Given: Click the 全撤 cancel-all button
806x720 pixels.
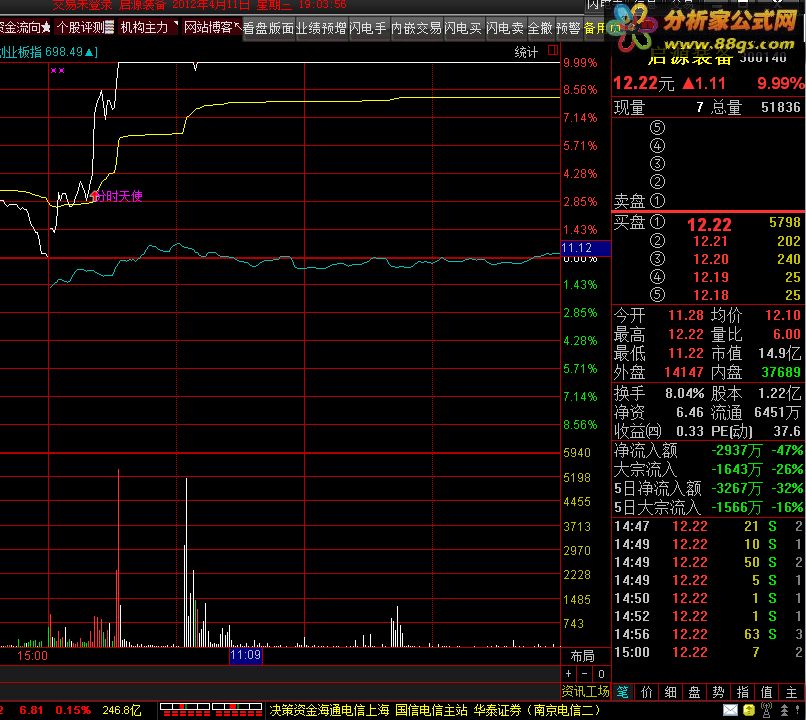Looking at the screenshot, I should point(540,28).
